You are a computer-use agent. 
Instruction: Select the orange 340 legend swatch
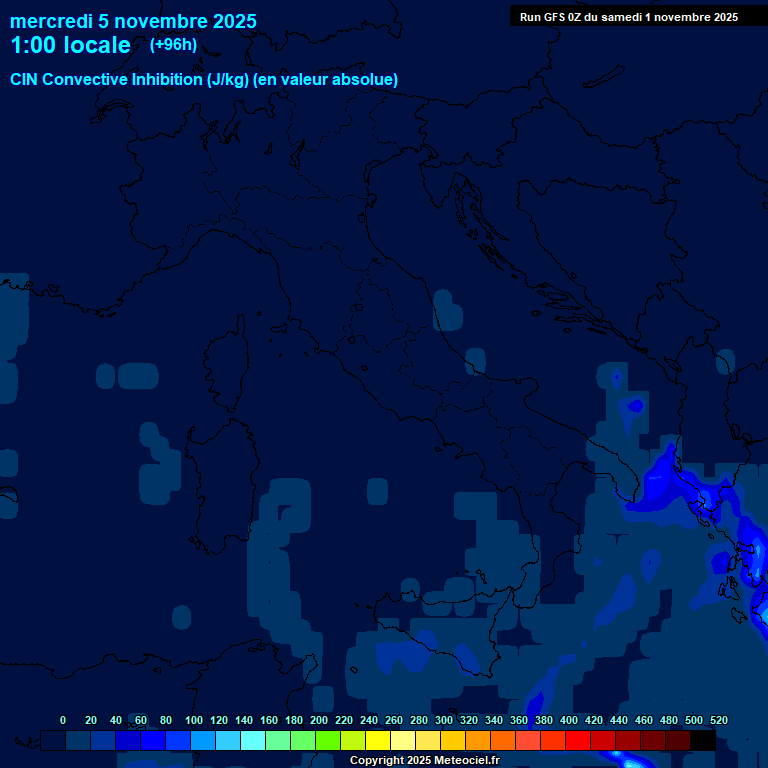(503, 740)
